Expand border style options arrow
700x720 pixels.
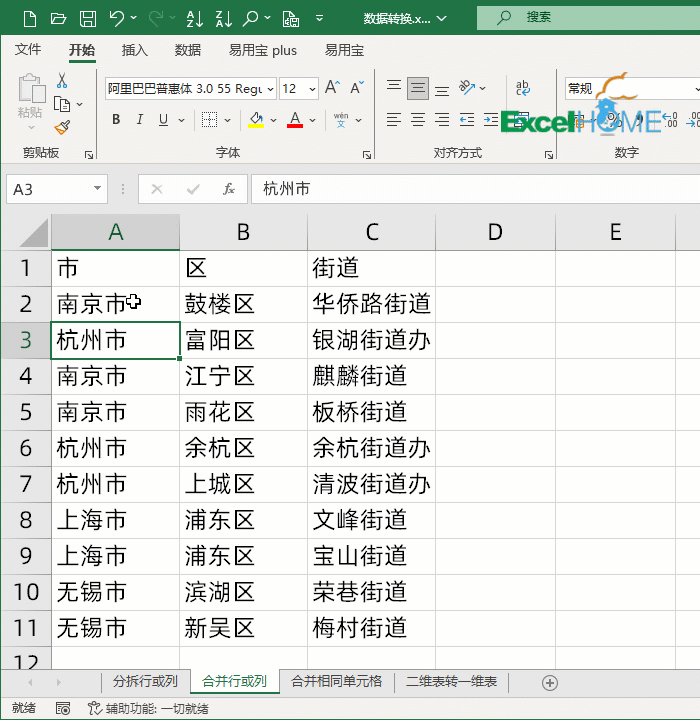(227, 120)
